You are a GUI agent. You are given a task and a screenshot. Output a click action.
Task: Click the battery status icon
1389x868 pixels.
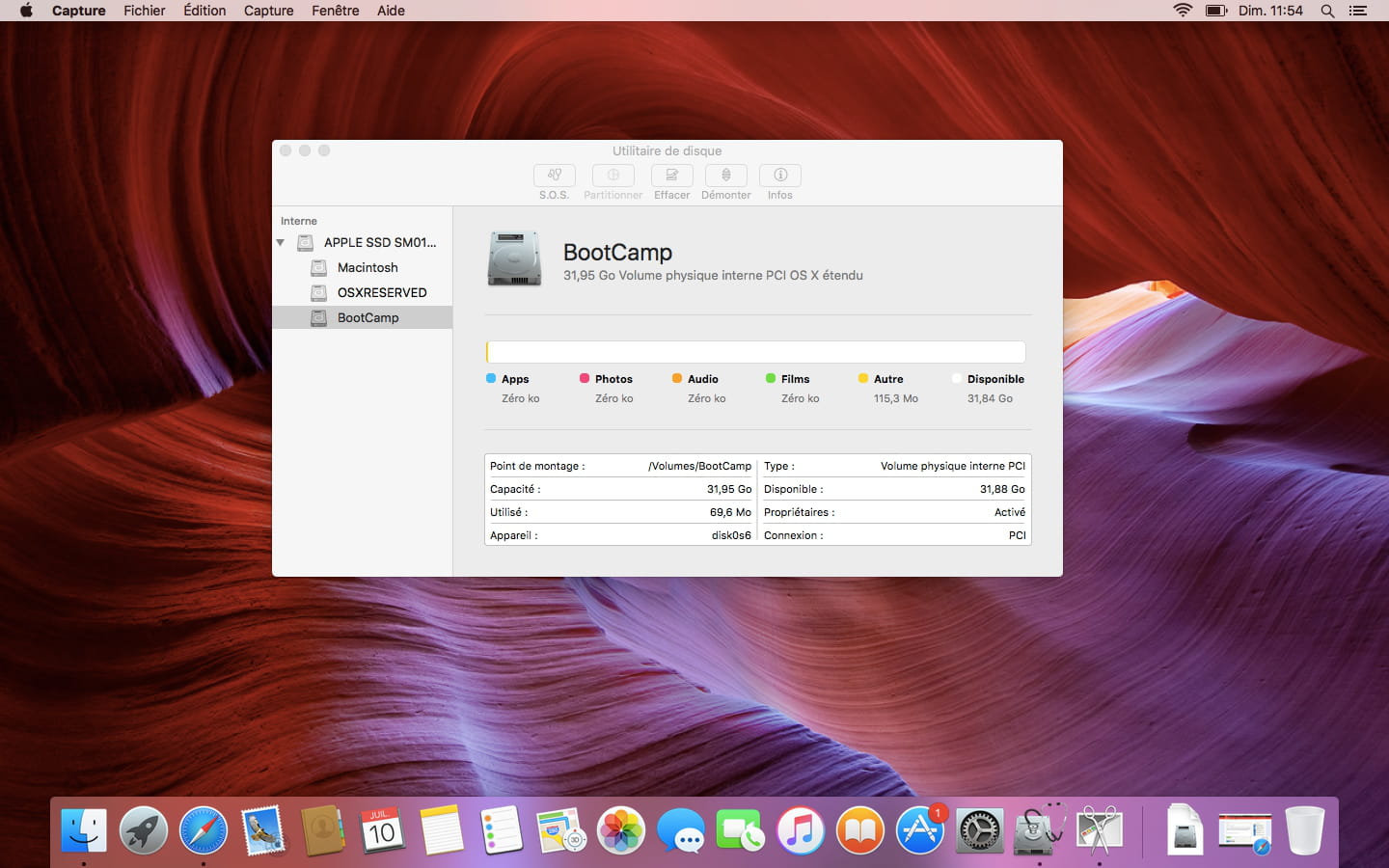pyautogui.click(x=1215, y=11)
